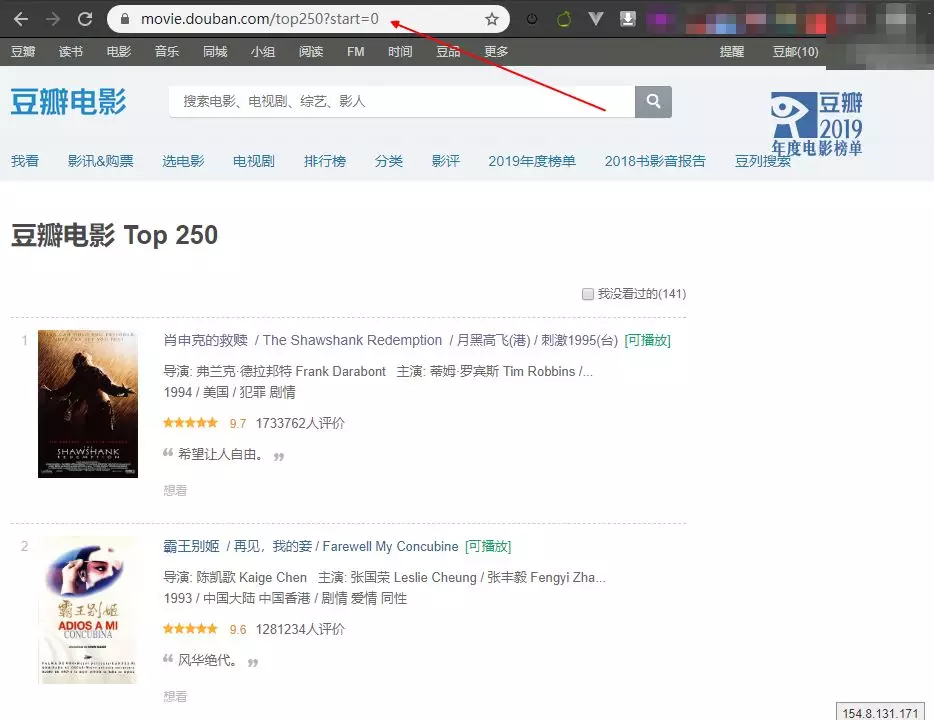Click the quote 希望让人自由。
This screenshot has height=720, width=934.
tap(221, 454)
